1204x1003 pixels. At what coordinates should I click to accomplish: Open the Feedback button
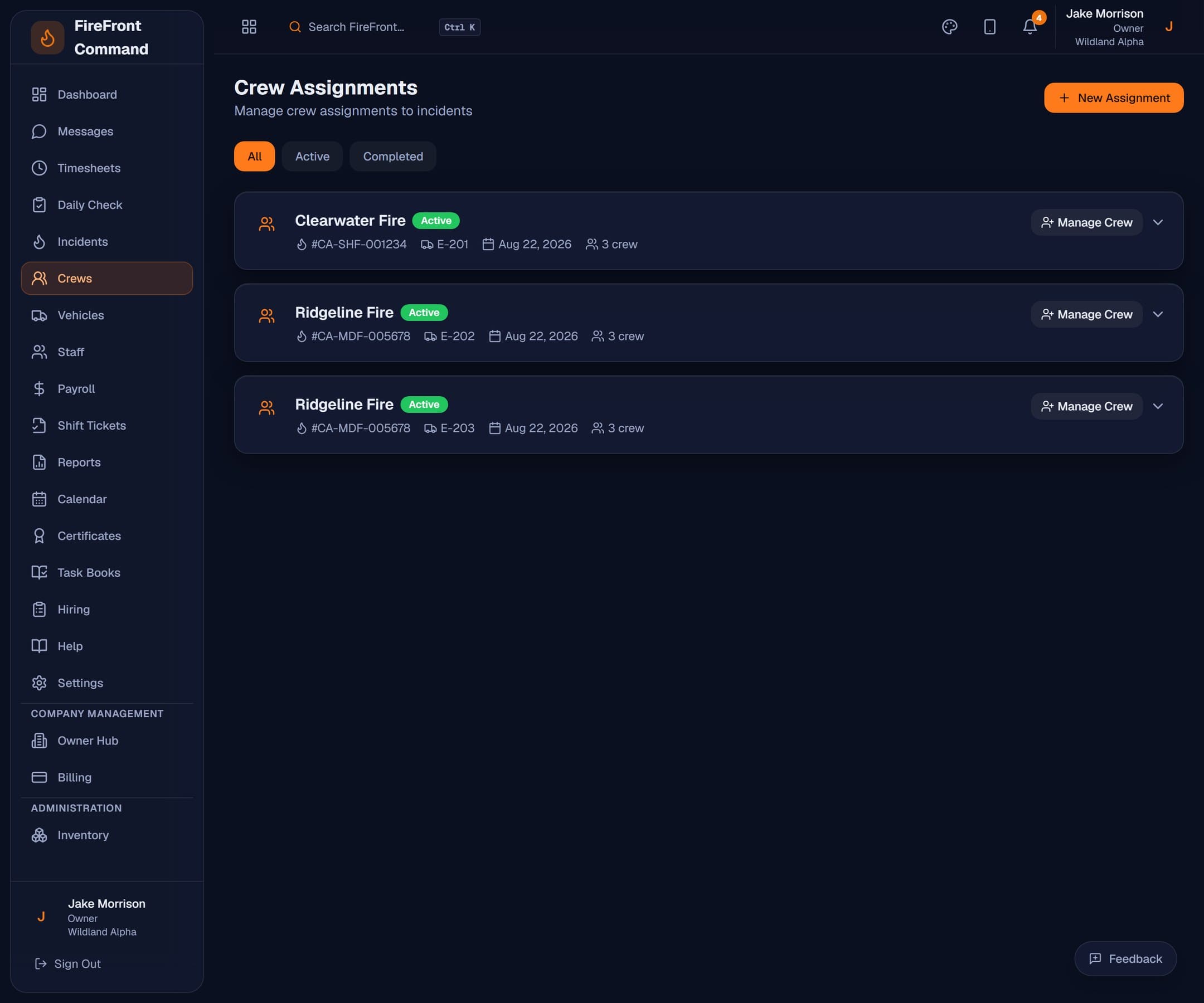pyautogui.click(x=1125, y=959)
